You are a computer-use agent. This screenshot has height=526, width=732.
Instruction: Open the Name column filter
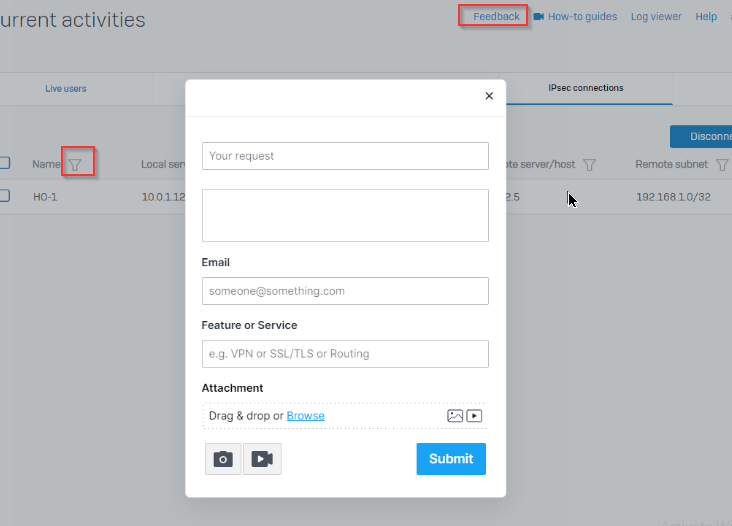click(x=75, y=165)
